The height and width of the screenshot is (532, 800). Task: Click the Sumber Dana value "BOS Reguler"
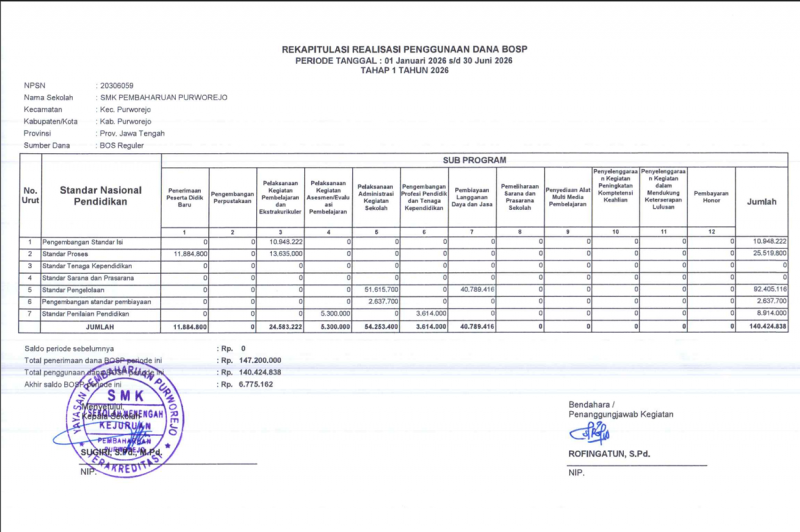click(x=122, y=145)
